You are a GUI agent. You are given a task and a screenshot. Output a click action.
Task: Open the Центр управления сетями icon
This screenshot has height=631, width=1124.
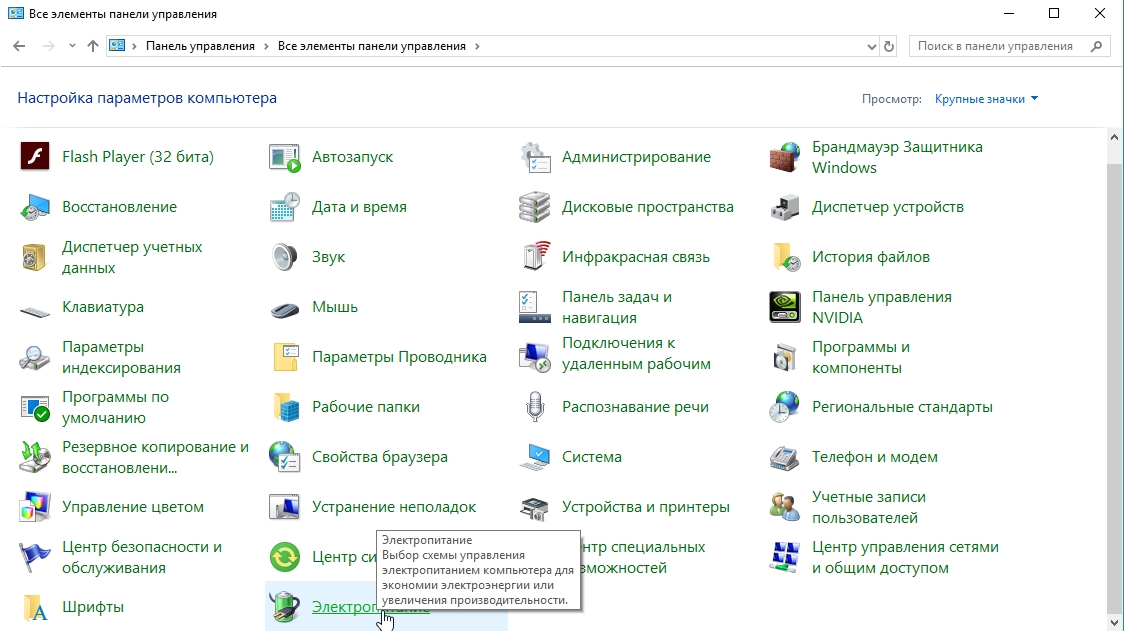pyautogui.click(x=784, y=557)
